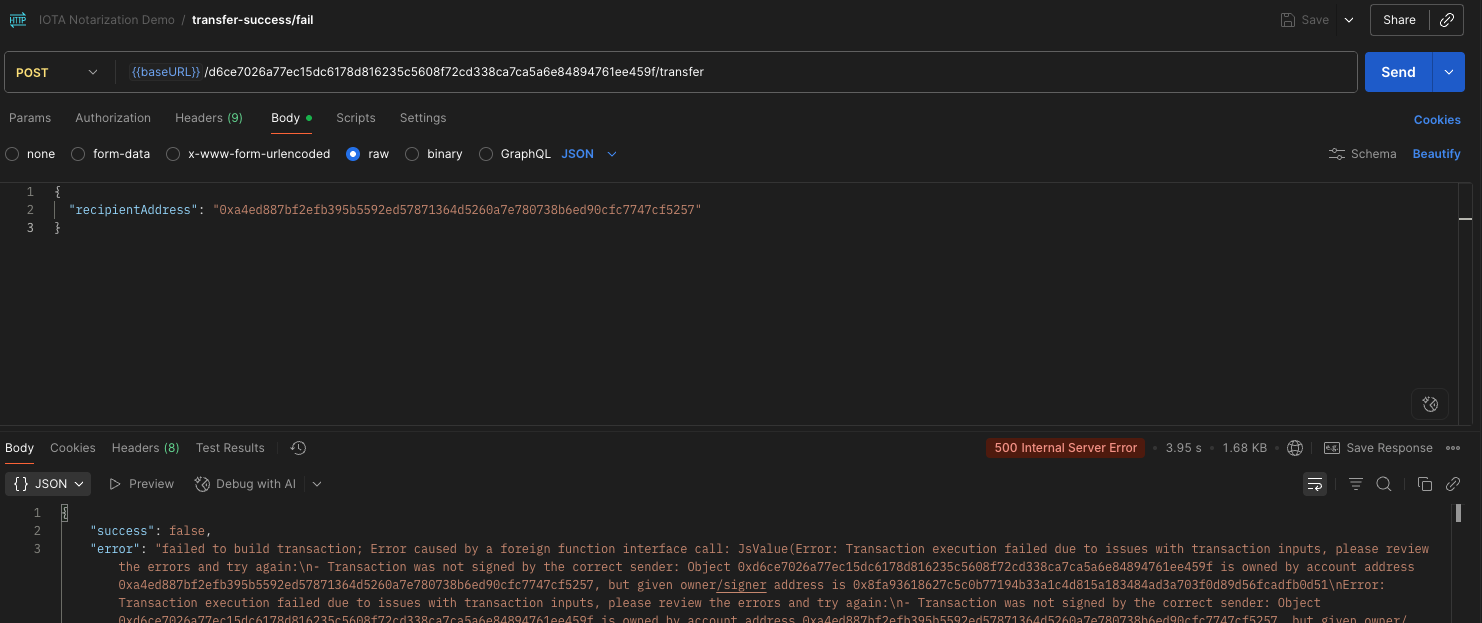
Task: Open response history clock icon
Action: [297, 448]
